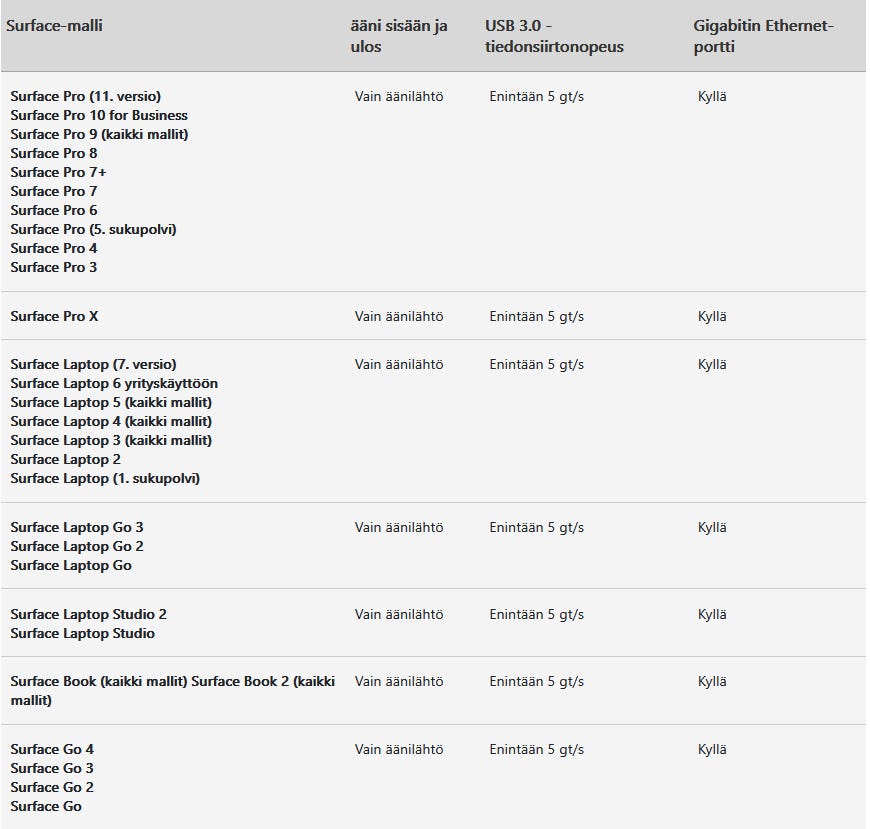Image resolution: width=870 pixels, height=829 pixels.
Task: Select "Surface Pro 10 for Business" text
Action: coord(99,115)
